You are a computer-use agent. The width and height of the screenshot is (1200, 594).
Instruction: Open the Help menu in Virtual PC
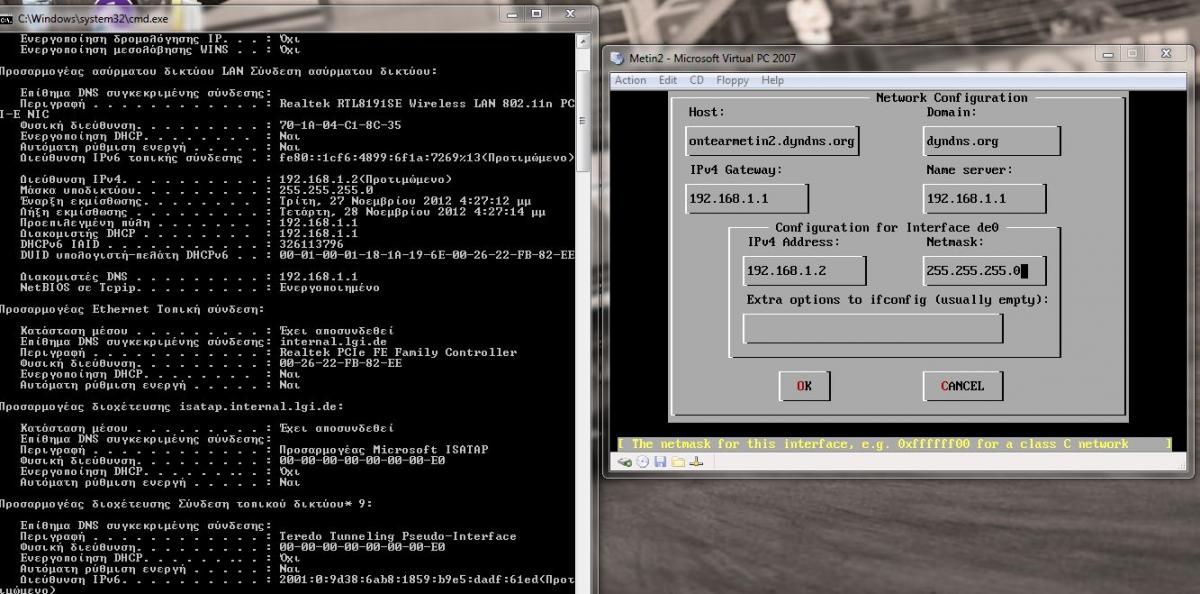click(772, 80)
